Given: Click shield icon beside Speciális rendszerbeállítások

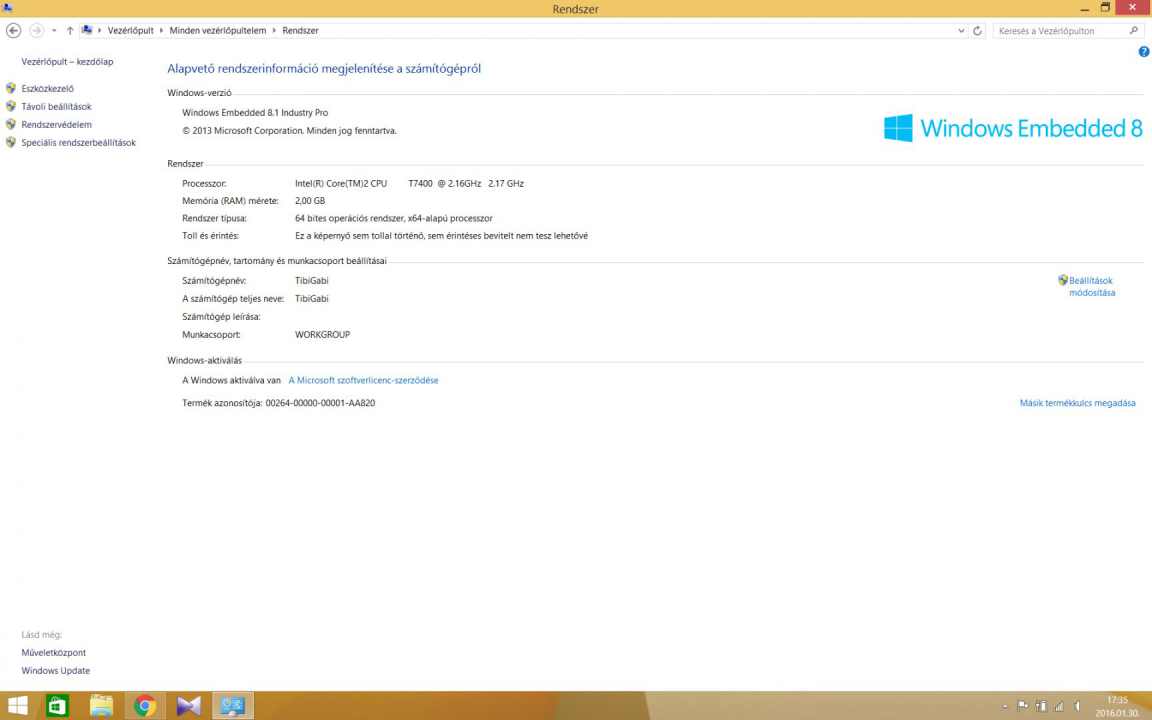Looking at the screenshot, I should point(11,143).
